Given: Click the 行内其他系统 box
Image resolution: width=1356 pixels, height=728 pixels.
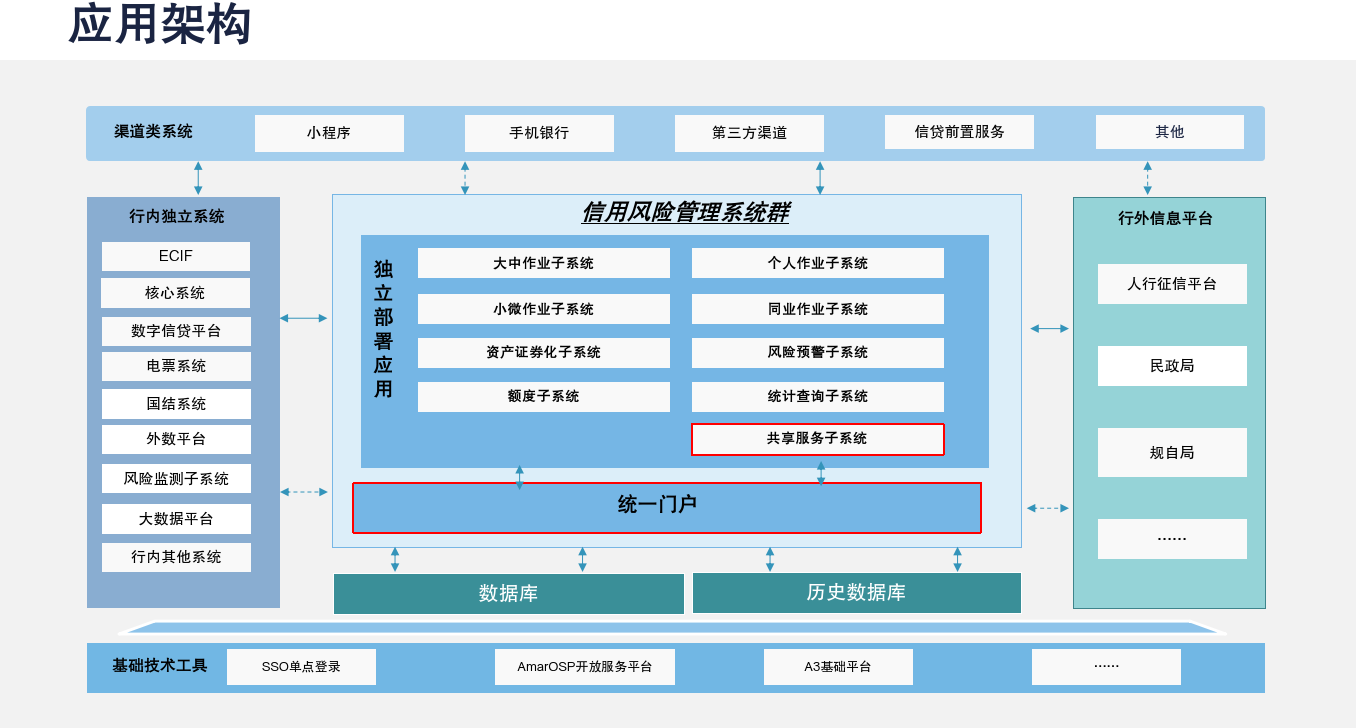Looking at the screenshot, I should [x=176, y=557].
